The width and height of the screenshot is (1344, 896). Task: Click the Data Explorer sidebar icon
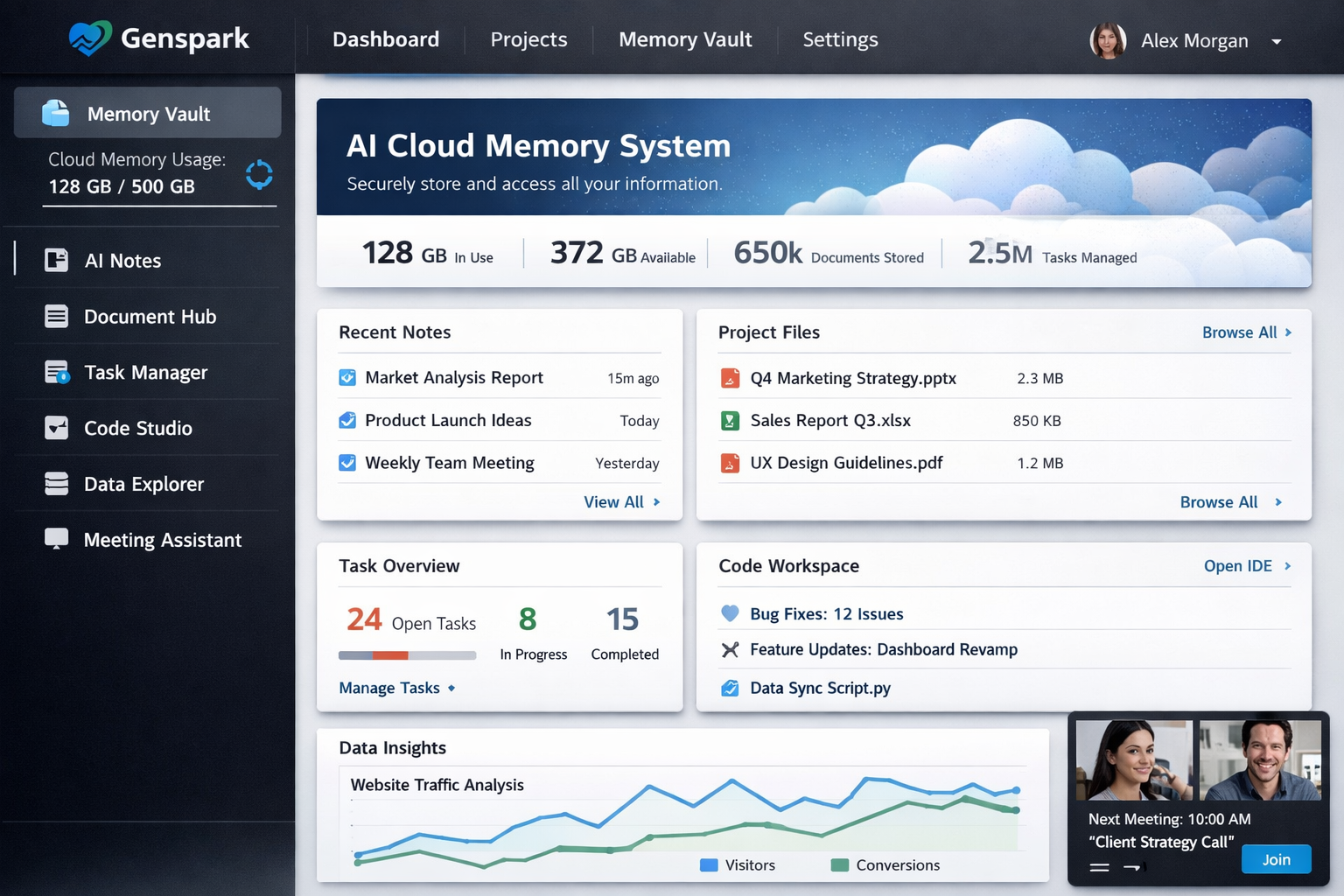pyautogui.click(x=56, y=484)
